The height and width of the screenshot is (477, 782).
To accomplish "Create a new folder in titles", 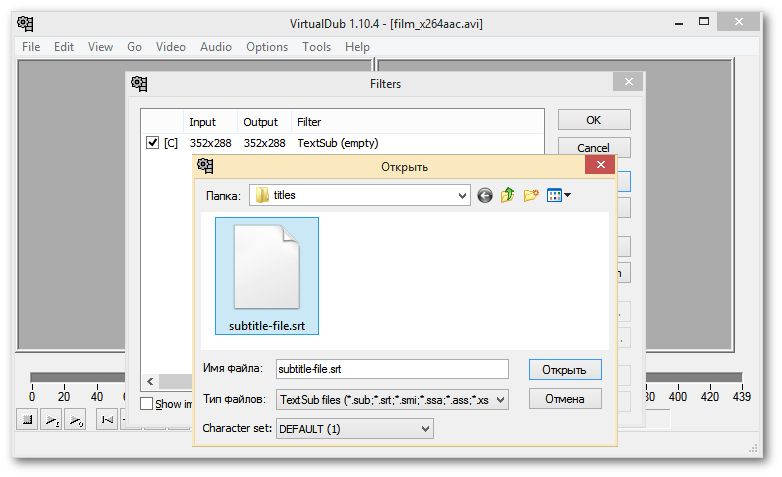I will pos(531,196).
